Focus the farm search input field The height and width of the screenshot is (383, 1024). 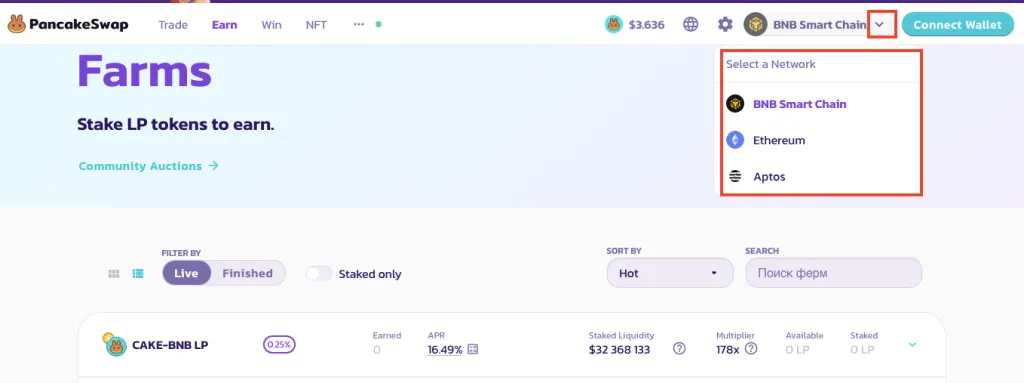point(833,273)
